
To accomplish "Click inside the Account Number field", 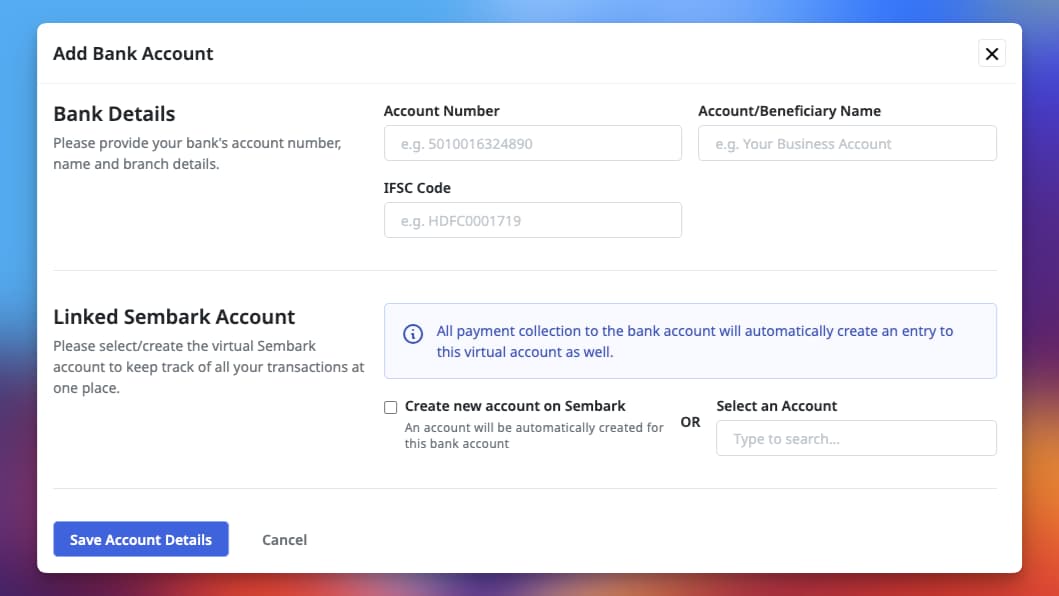I will tap(532, 143).
